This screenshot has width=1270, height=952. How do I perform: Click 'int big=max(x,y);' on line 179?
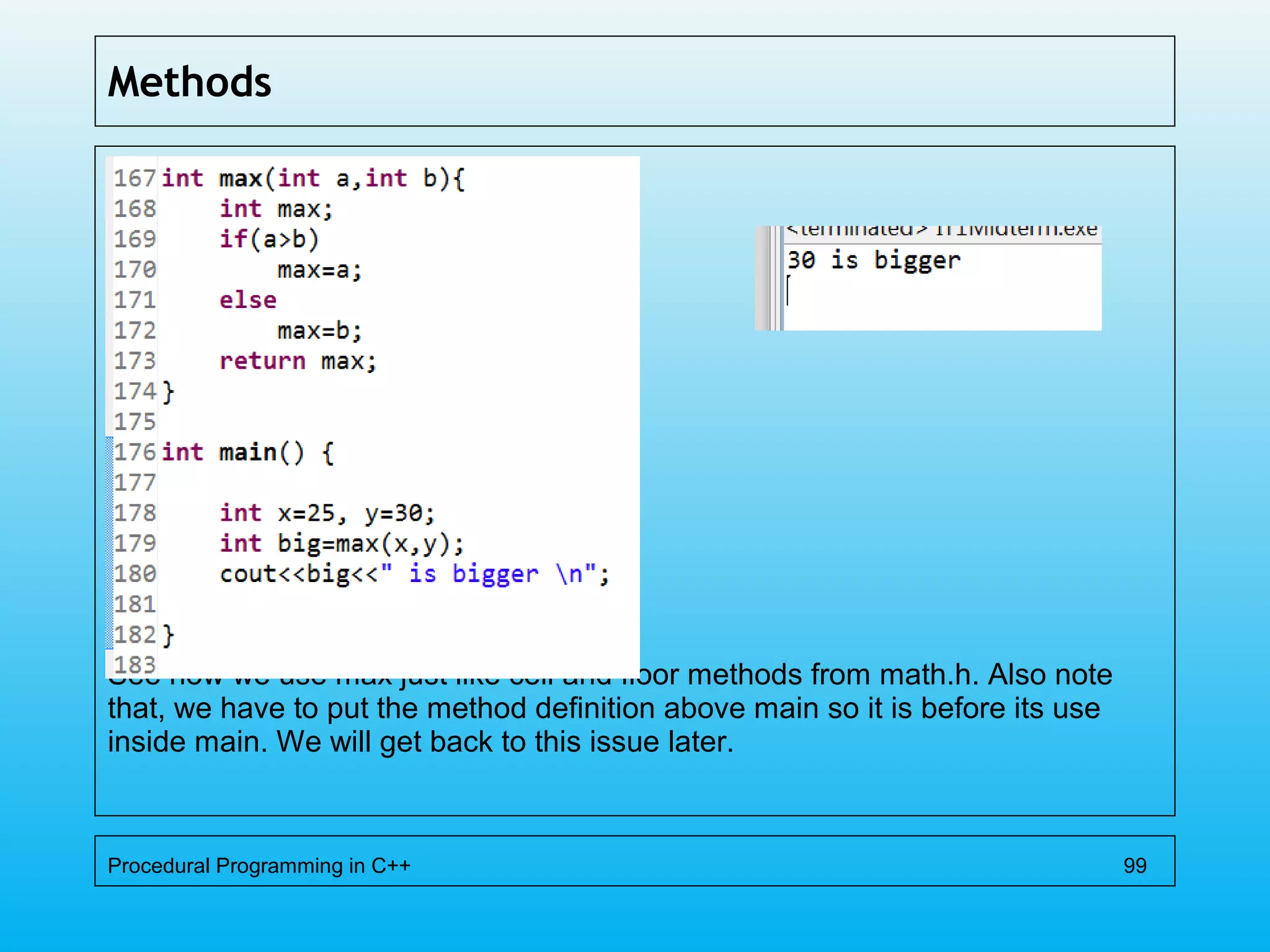point(342,544)
